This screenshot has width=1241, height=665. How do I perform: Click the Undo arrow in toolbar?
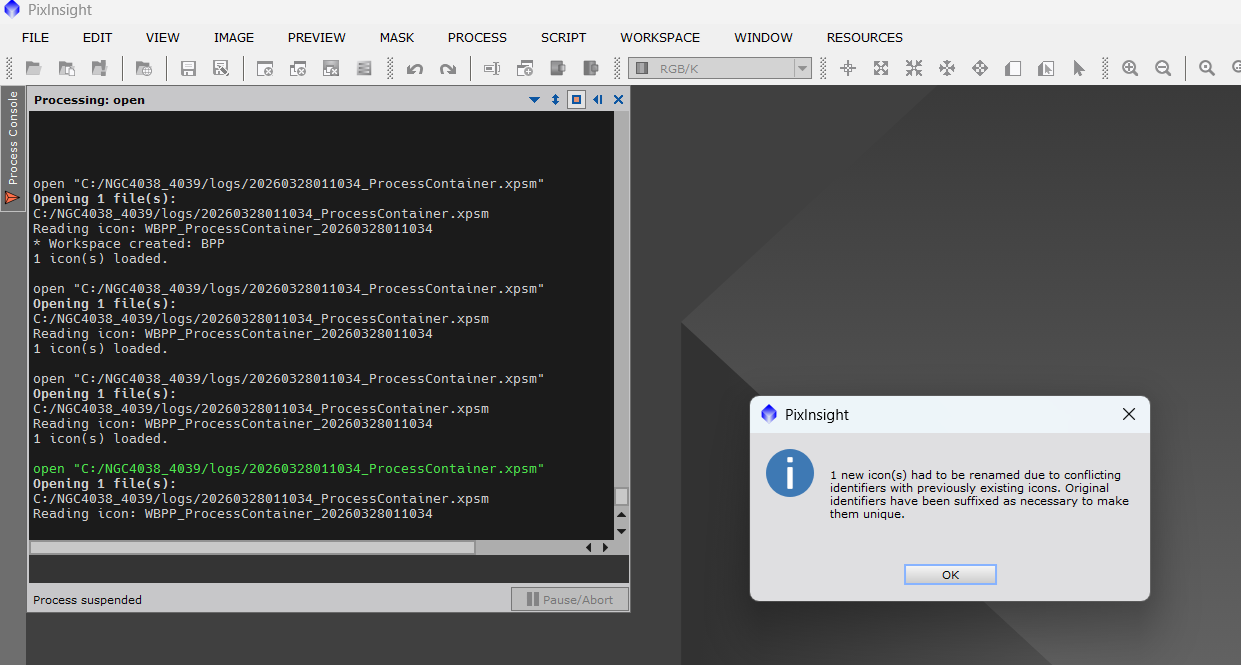(415, 69)
